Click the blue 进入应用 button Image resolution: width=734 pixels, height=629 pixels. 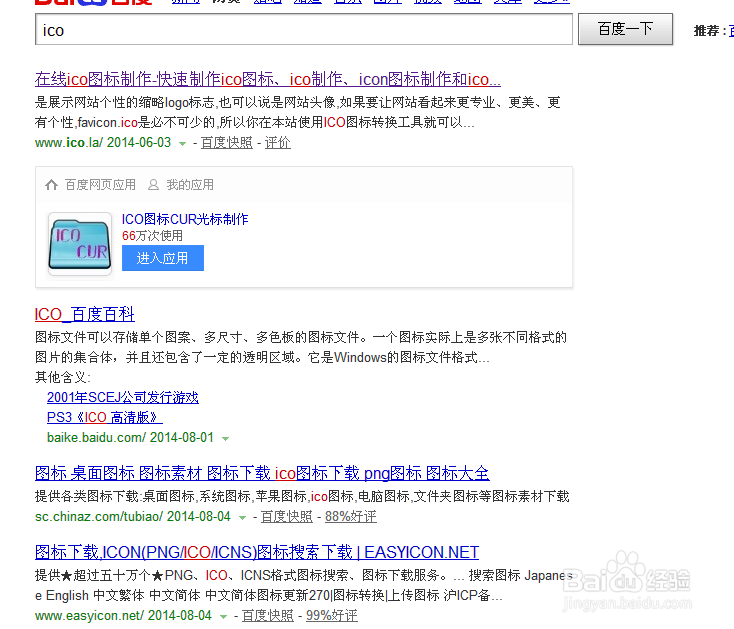click(x=163, y=258)
